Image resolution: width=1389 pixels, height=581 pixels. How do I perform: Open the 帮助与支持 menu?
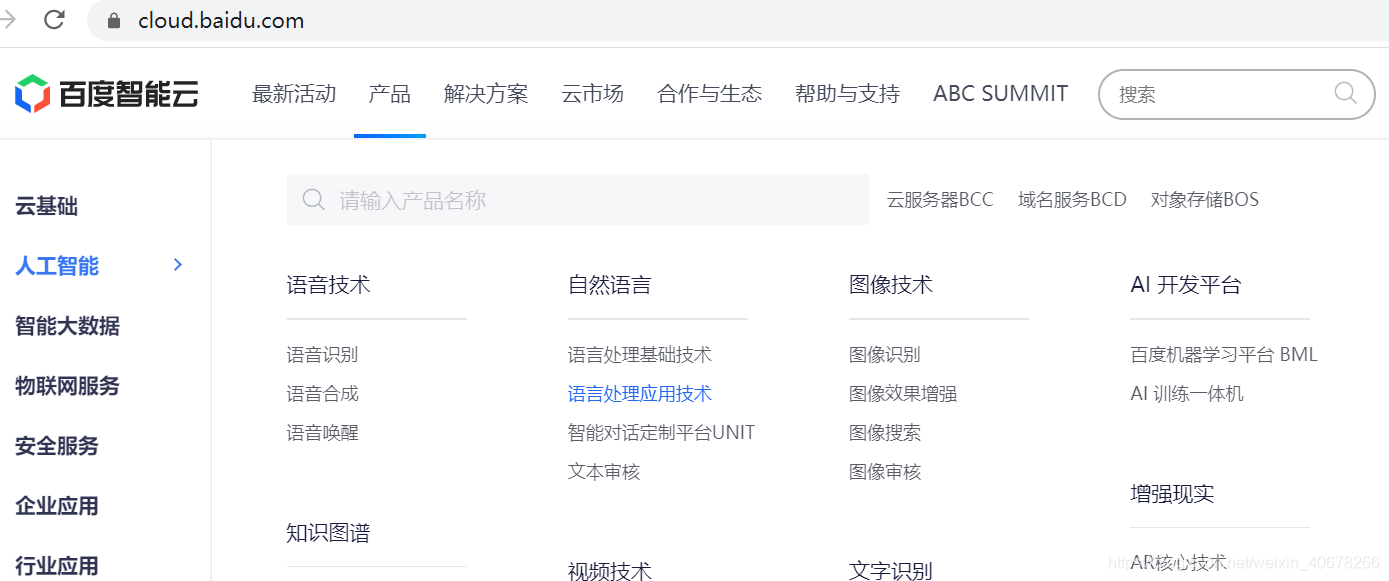coord(847,94)
